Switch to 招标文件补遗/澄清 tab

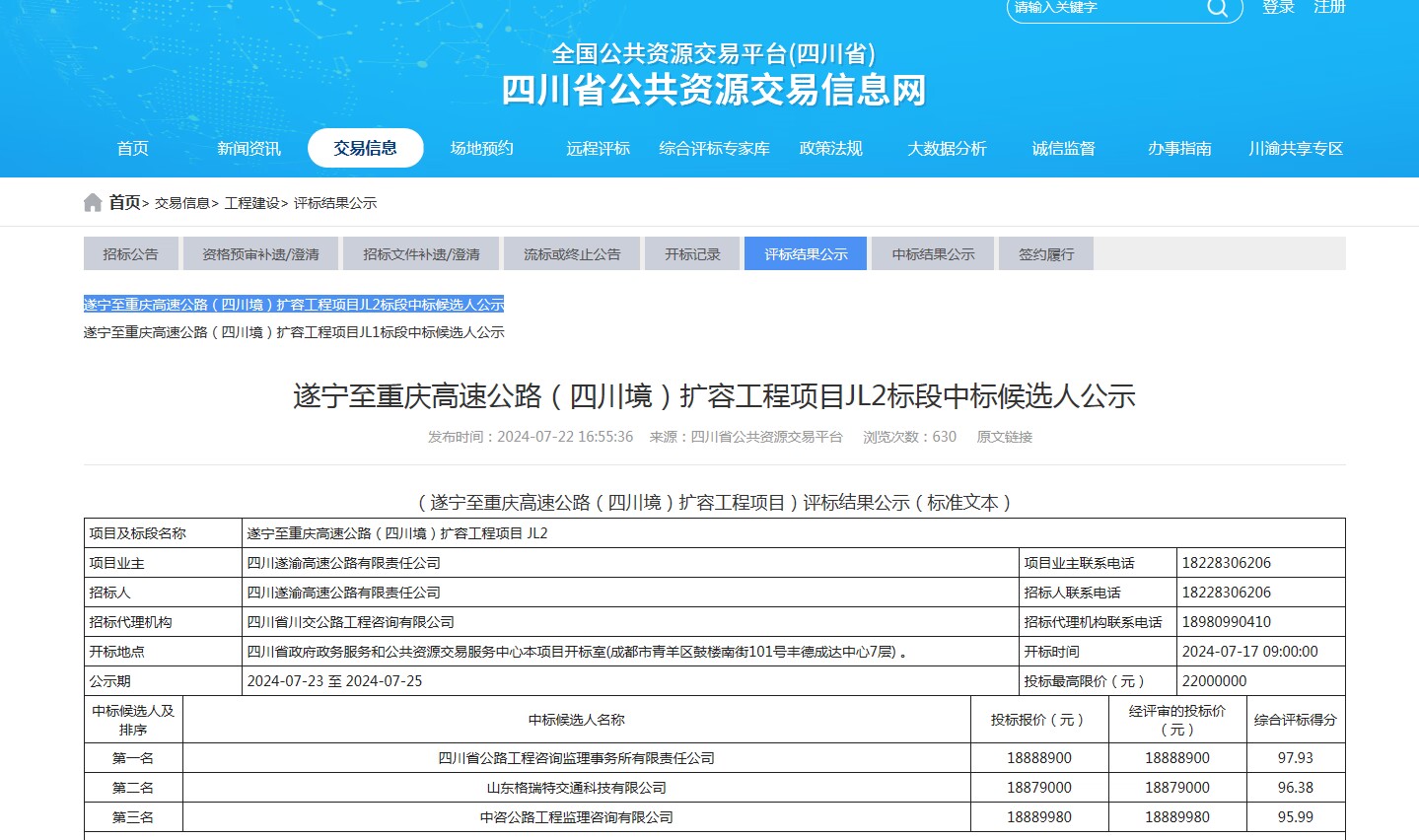(x=421, y=253)
